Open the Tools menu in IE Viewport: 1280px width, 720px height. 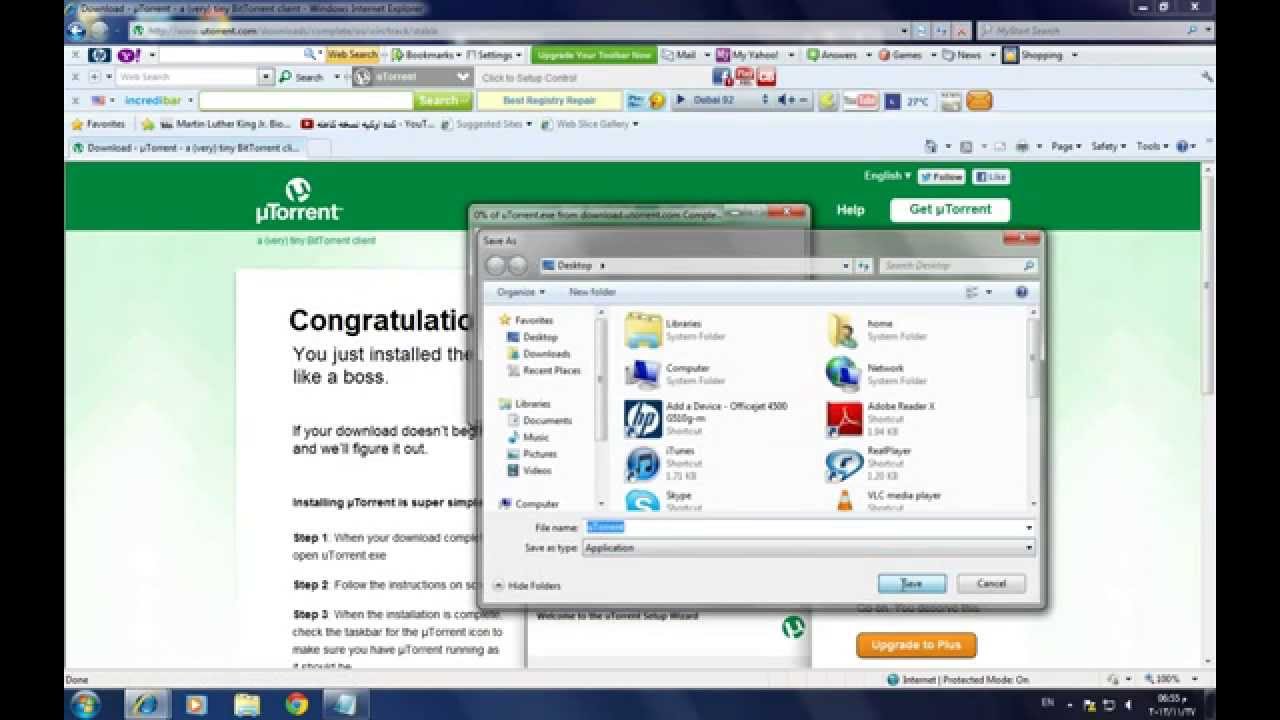coord(1151,146)
